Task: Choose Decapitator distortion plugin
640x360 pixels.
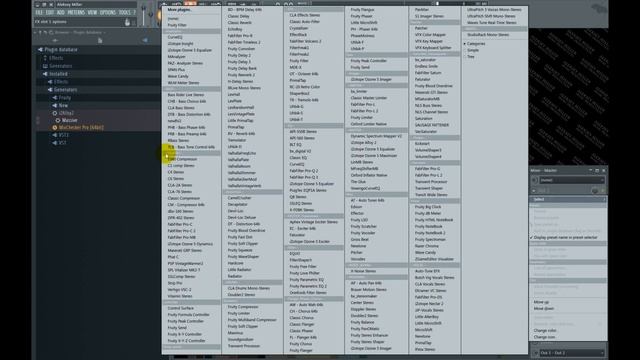Action: [x=238, y=204]
